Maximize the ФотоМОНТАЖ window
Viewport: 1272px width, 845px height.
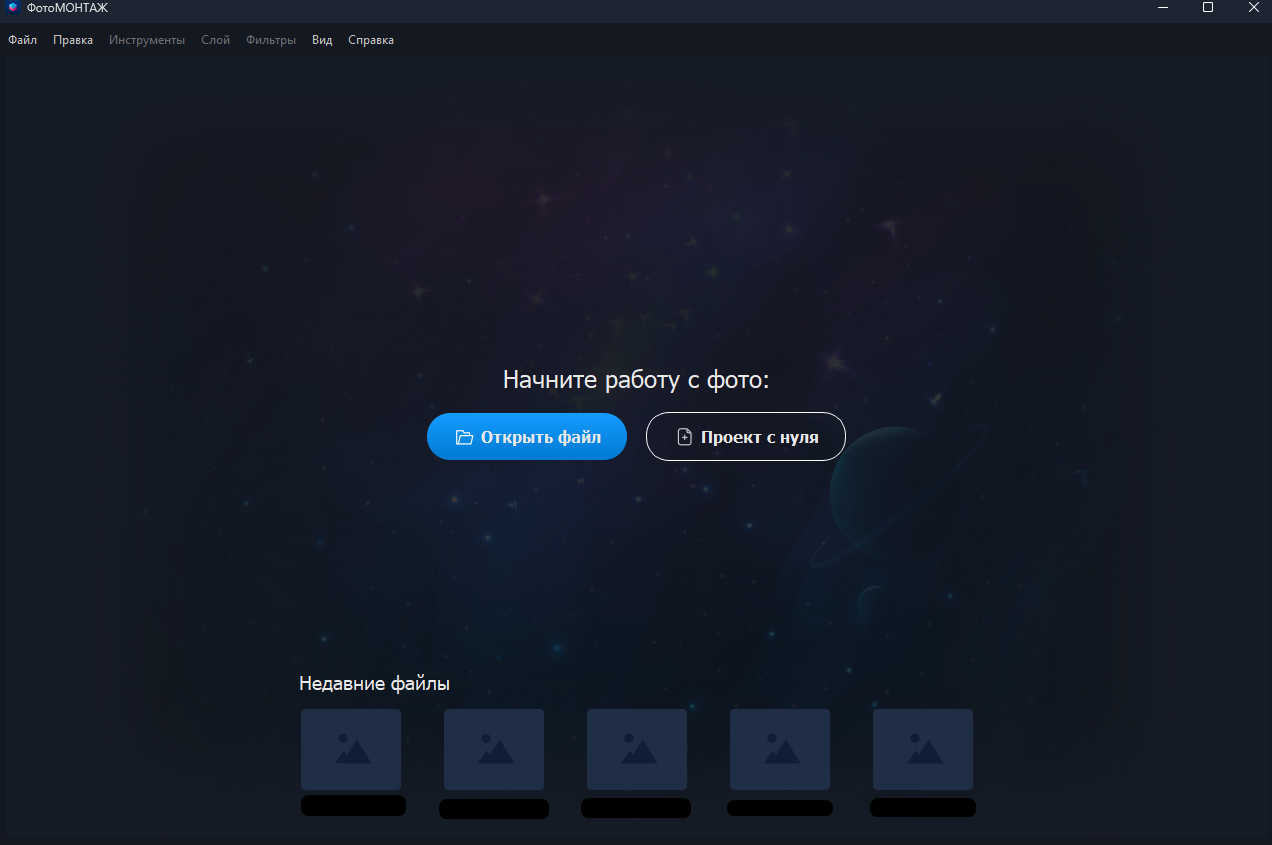[x=1208, y=8]
